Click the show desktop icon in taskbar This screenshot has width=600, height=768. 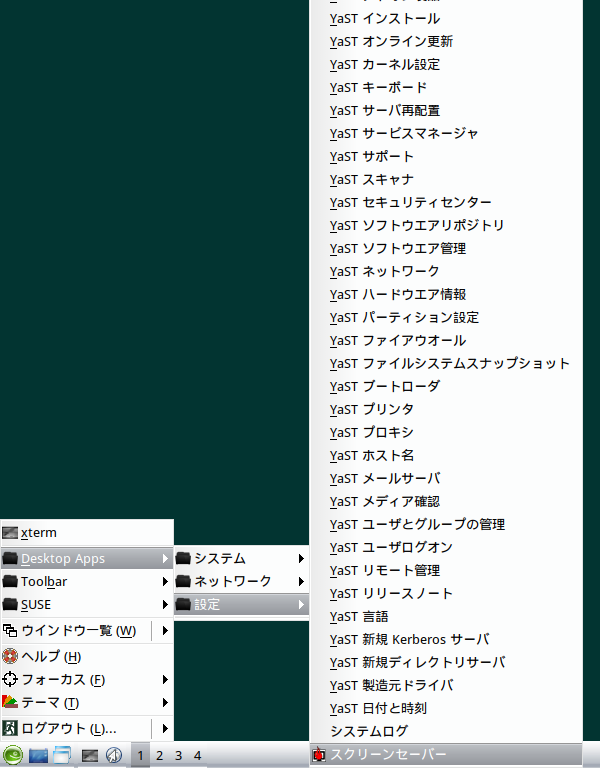click(x=38, y=755)
